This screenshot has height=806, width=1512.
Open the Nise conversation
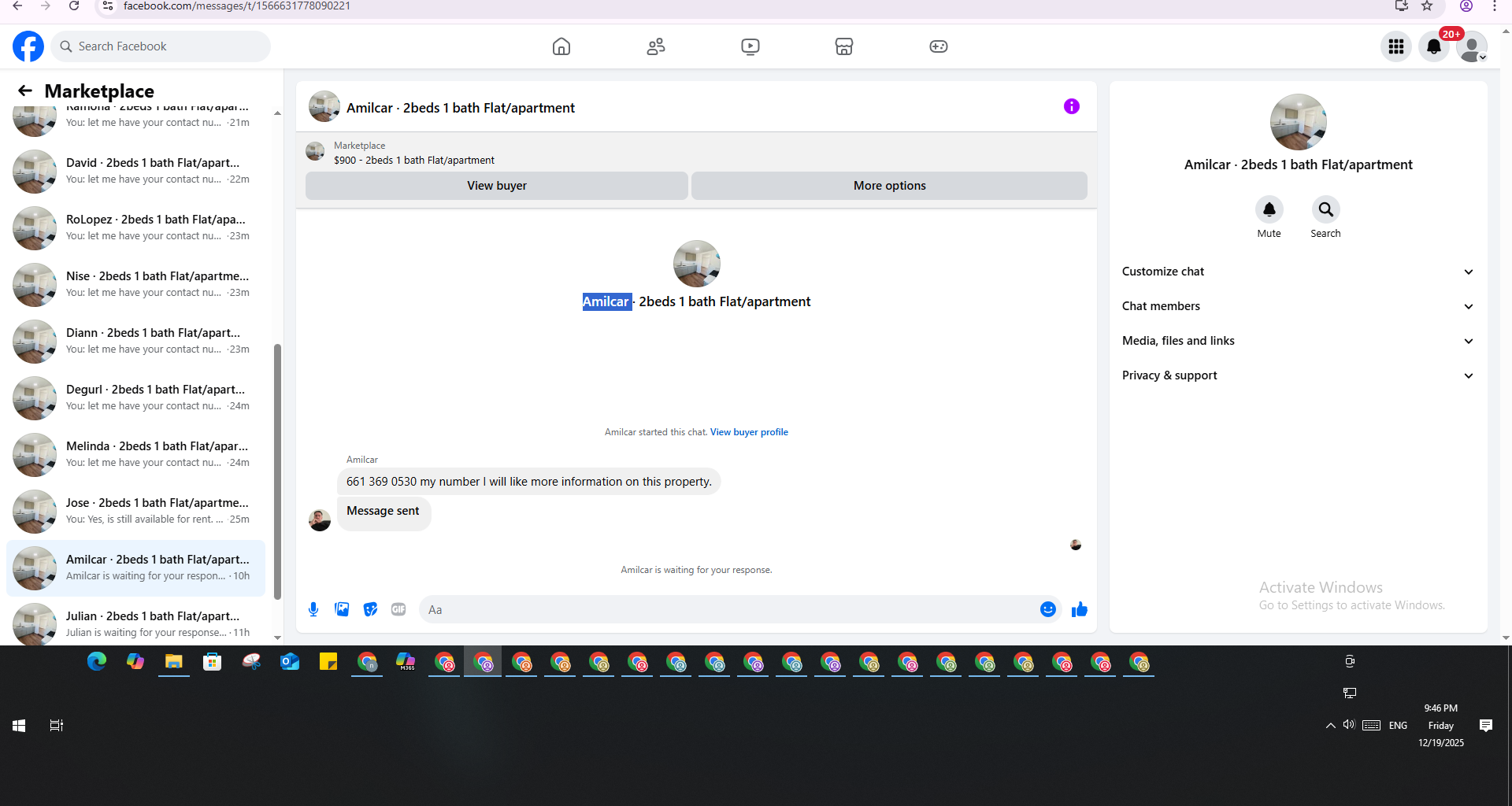[135, 284]
